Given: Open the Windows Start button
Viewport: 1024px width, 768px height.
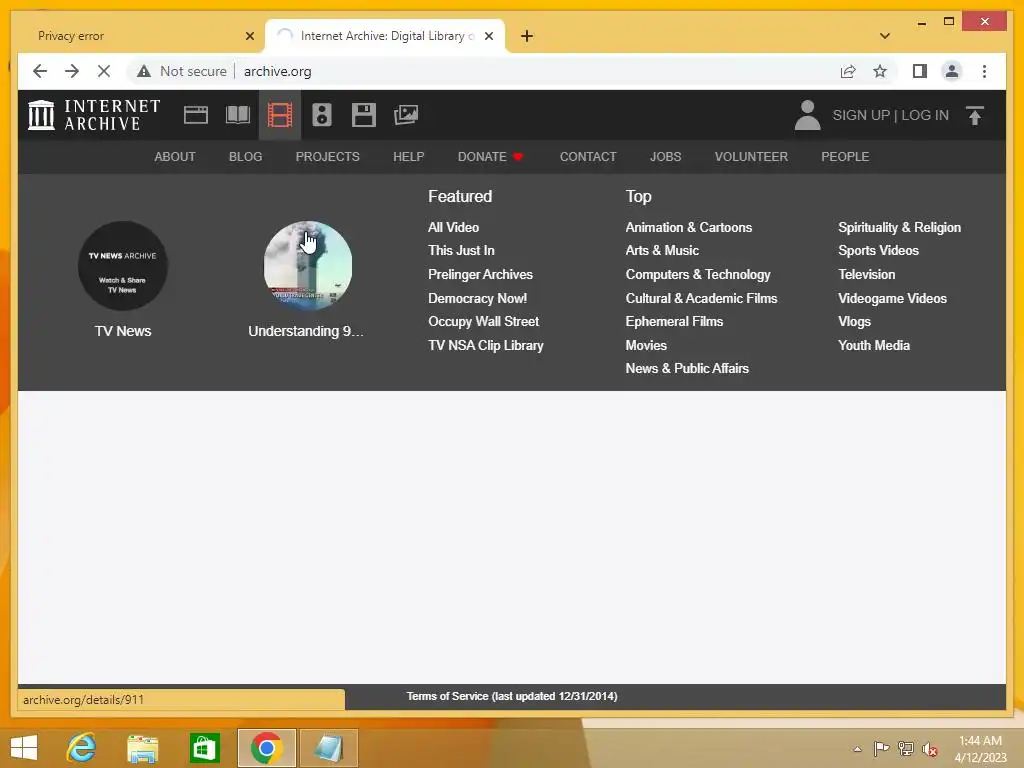Looking at the screenshot, I should (x=24, y=748).
